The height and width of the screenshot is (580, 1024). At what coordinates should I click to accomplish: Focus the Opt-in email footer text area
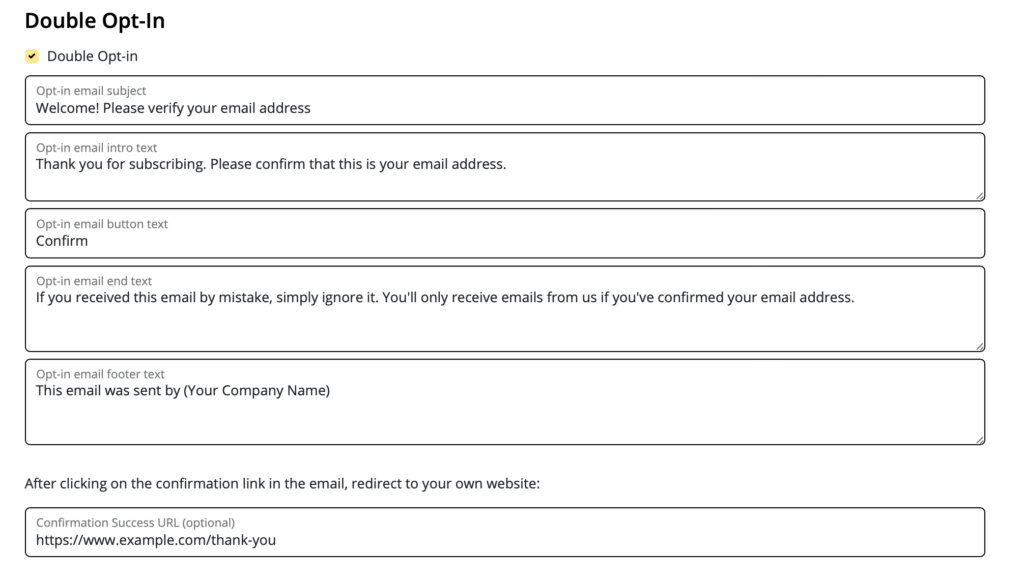tap(505, 402)
